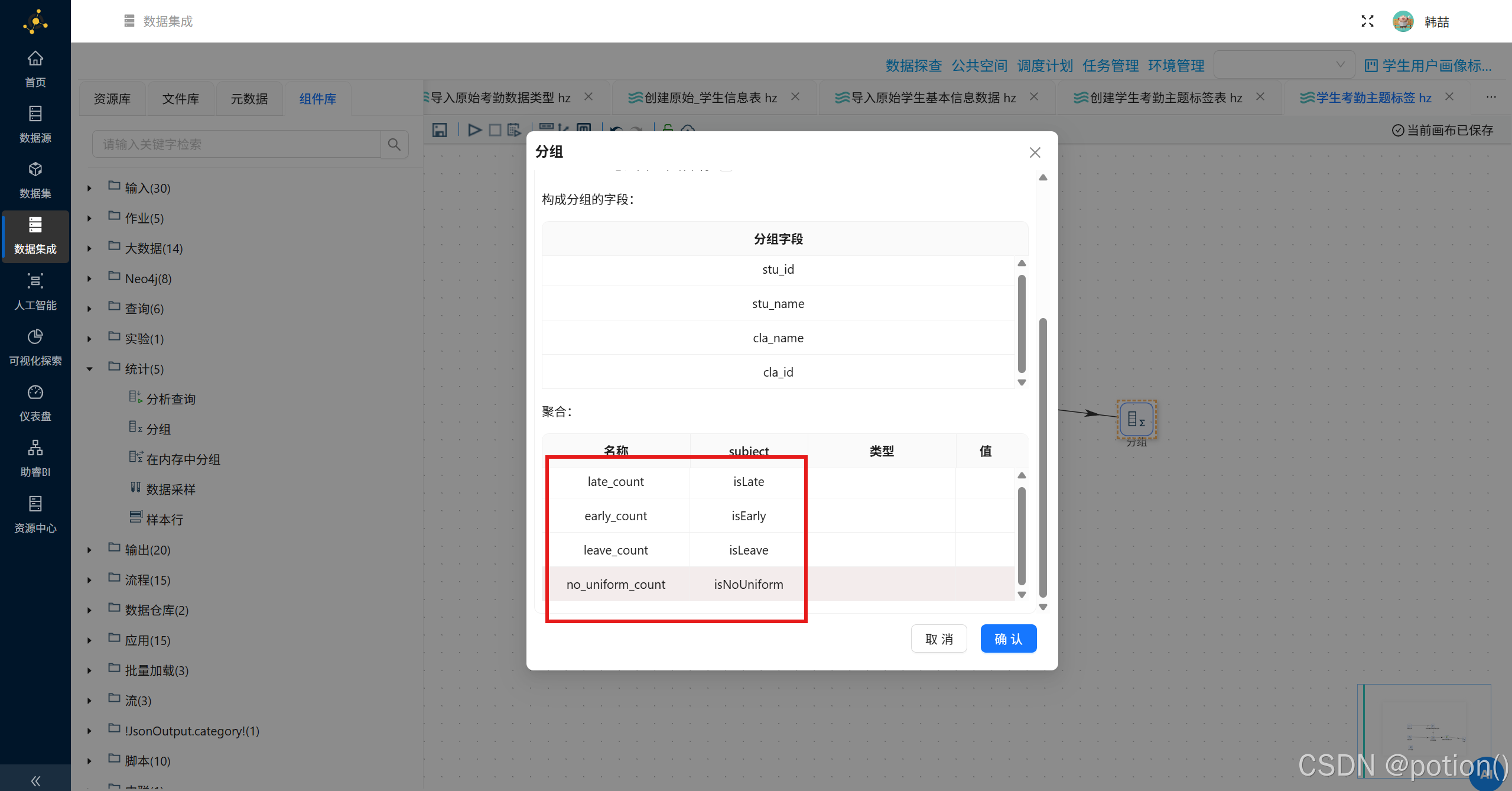Toggle fullscreen with the expand icon
The image size is (1512, 791).
tap(1367, 21)
